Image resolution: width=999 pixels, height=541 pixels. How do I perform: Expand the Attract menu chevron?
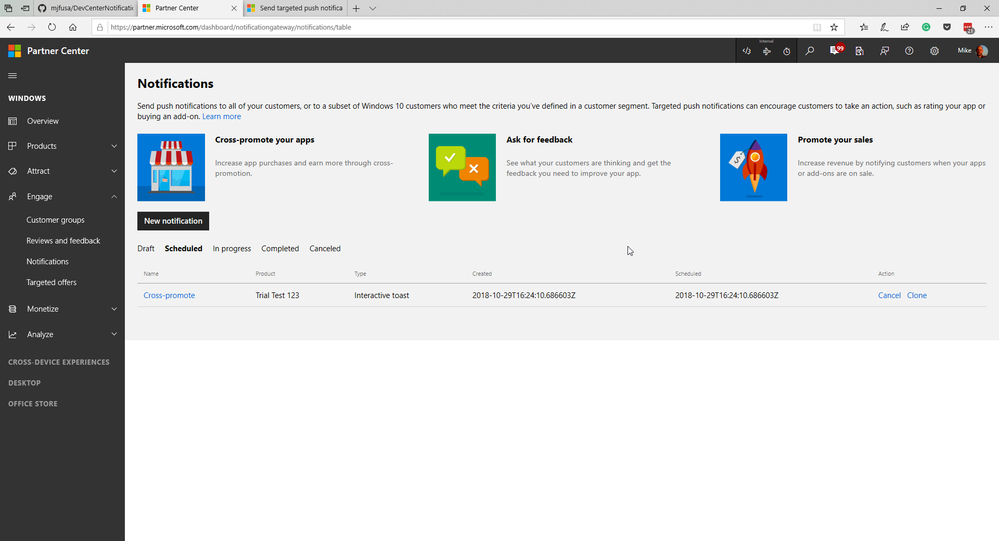[x=114, y=171]
